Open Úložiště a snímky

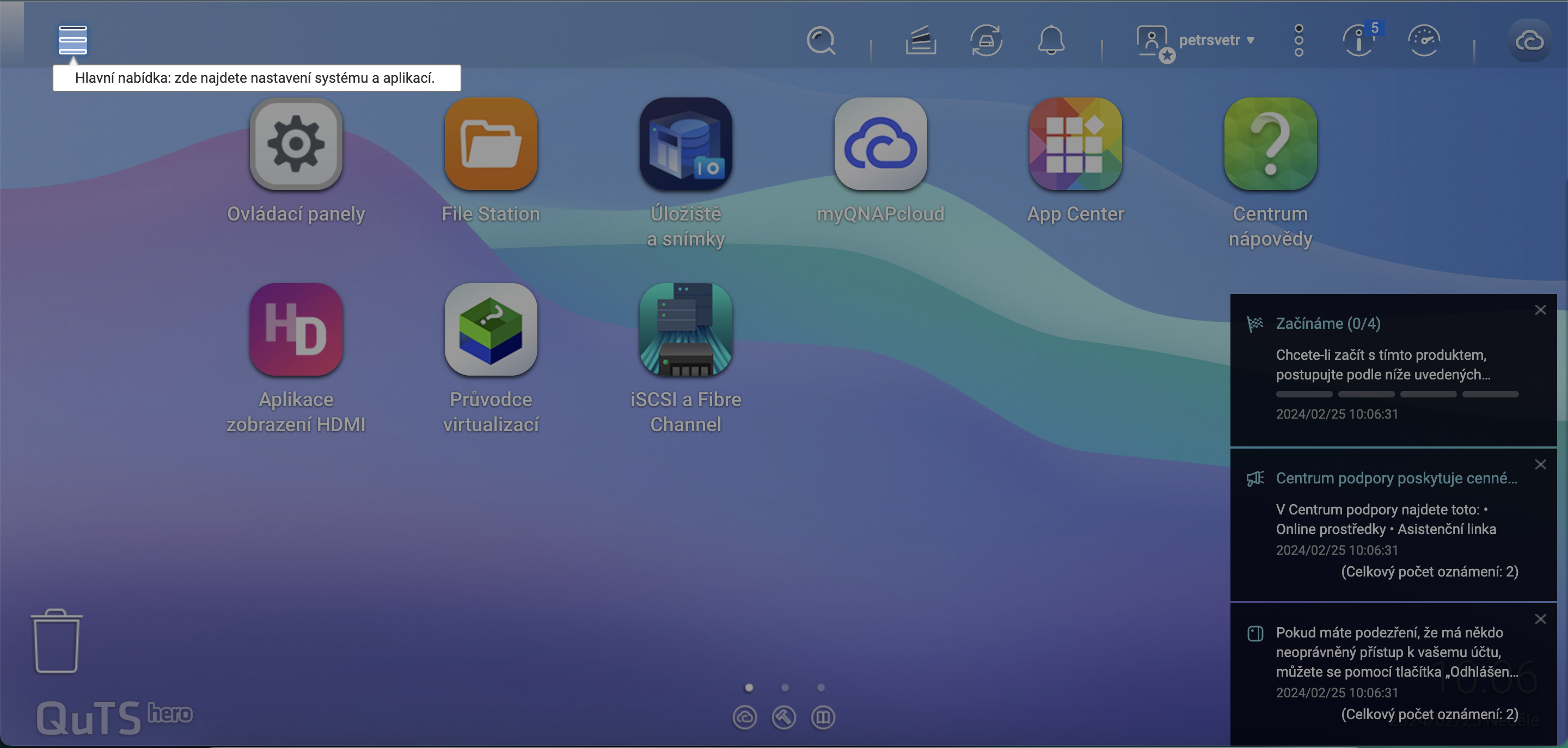pos(685,144)
